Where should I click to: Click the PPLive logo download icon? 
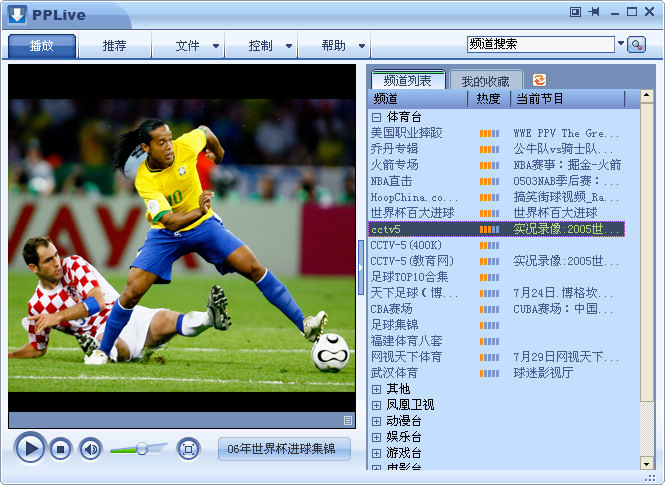pos(17,14)
